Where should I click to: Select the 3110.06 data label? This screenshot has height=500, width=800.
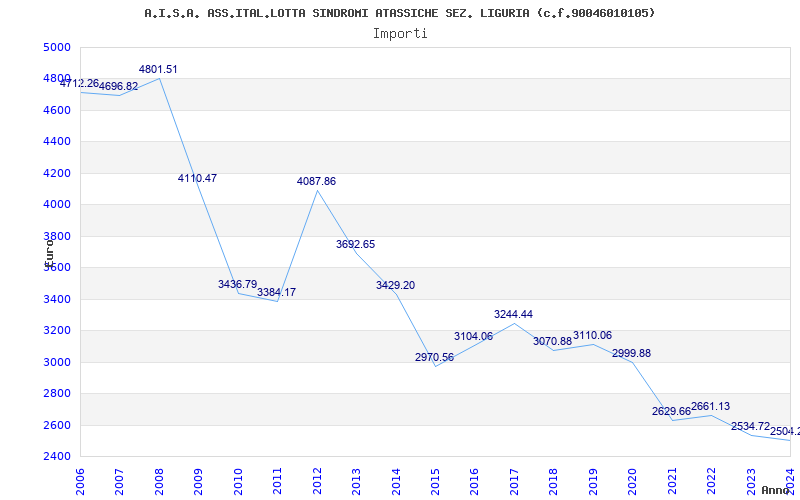[592, 335]
